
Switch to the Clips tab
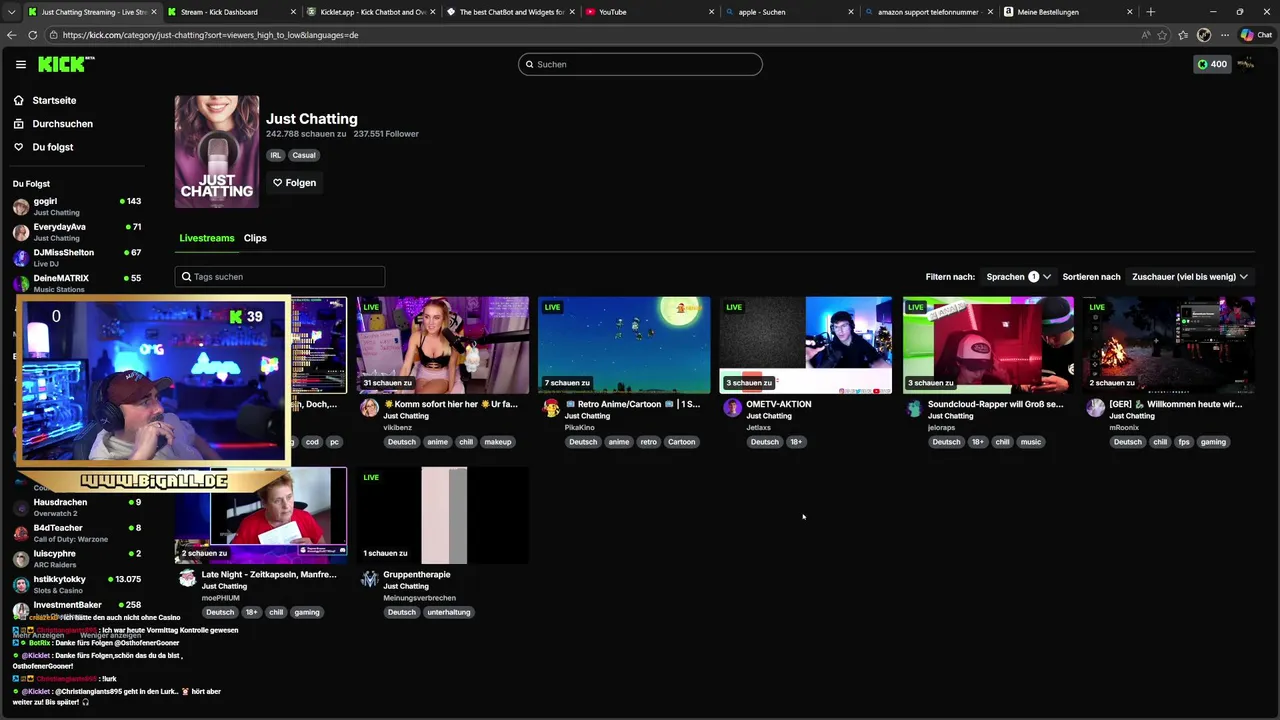[x=255, y=238]
